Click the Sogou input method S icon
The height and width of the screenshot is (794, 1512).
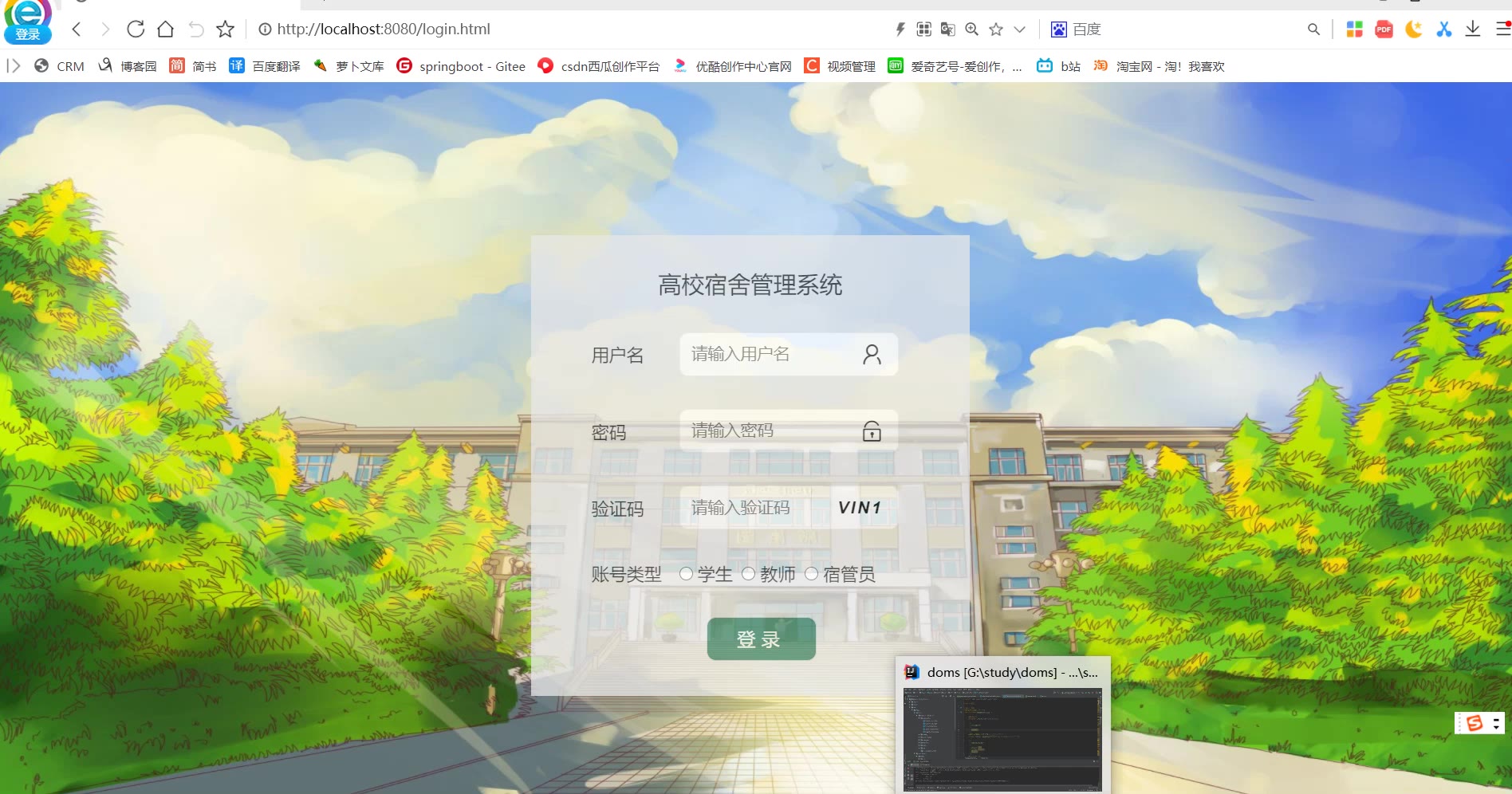coord(1475,723)
